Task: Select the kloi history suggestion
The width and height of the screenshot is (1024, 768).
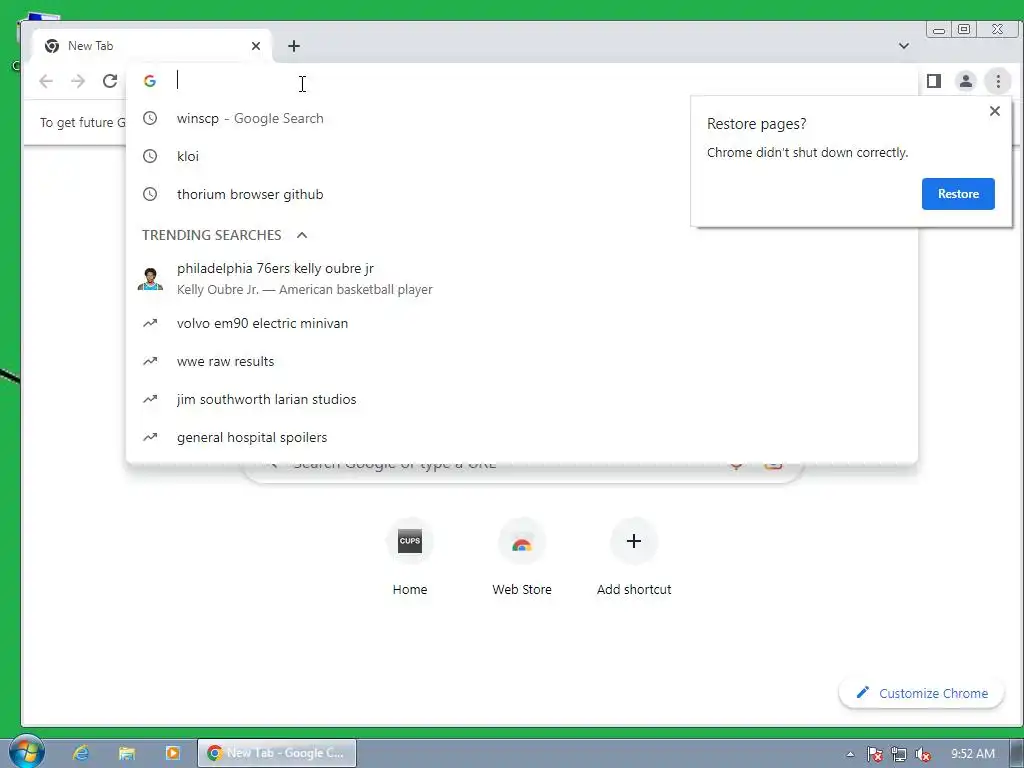Action: click(x=522, y=156)
